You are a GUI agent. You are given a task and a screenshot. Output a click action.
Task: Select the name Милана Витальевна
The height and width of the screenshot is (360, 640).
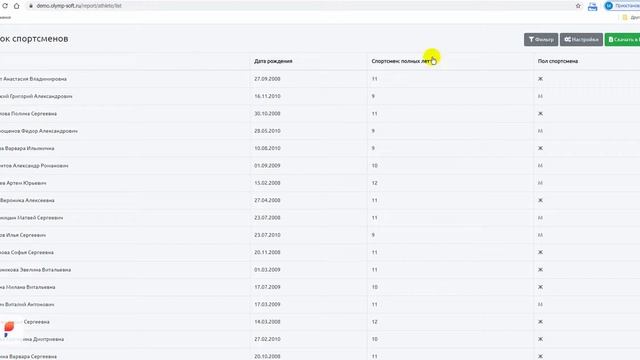[31, 287]
